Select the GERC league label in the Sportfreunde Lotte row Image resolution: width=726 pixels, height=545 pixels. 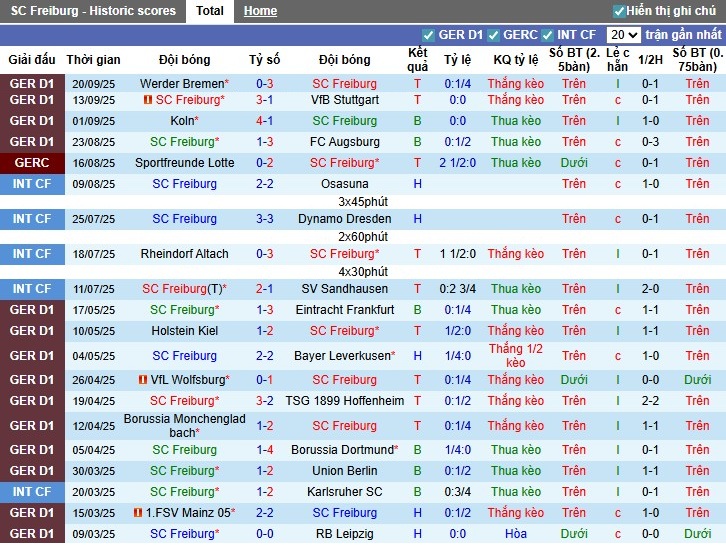pyautogui.click(x=32, y=163)
